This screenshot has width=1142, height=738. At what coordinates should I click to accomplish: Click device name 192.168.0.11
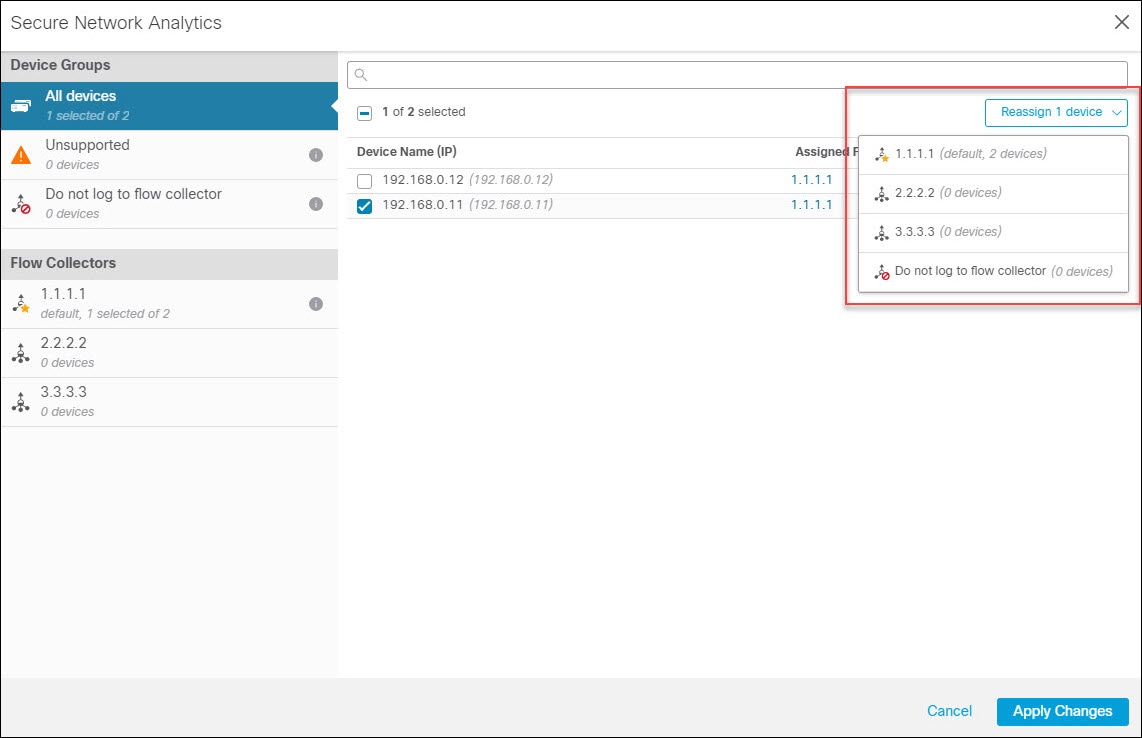click(422, 205)
